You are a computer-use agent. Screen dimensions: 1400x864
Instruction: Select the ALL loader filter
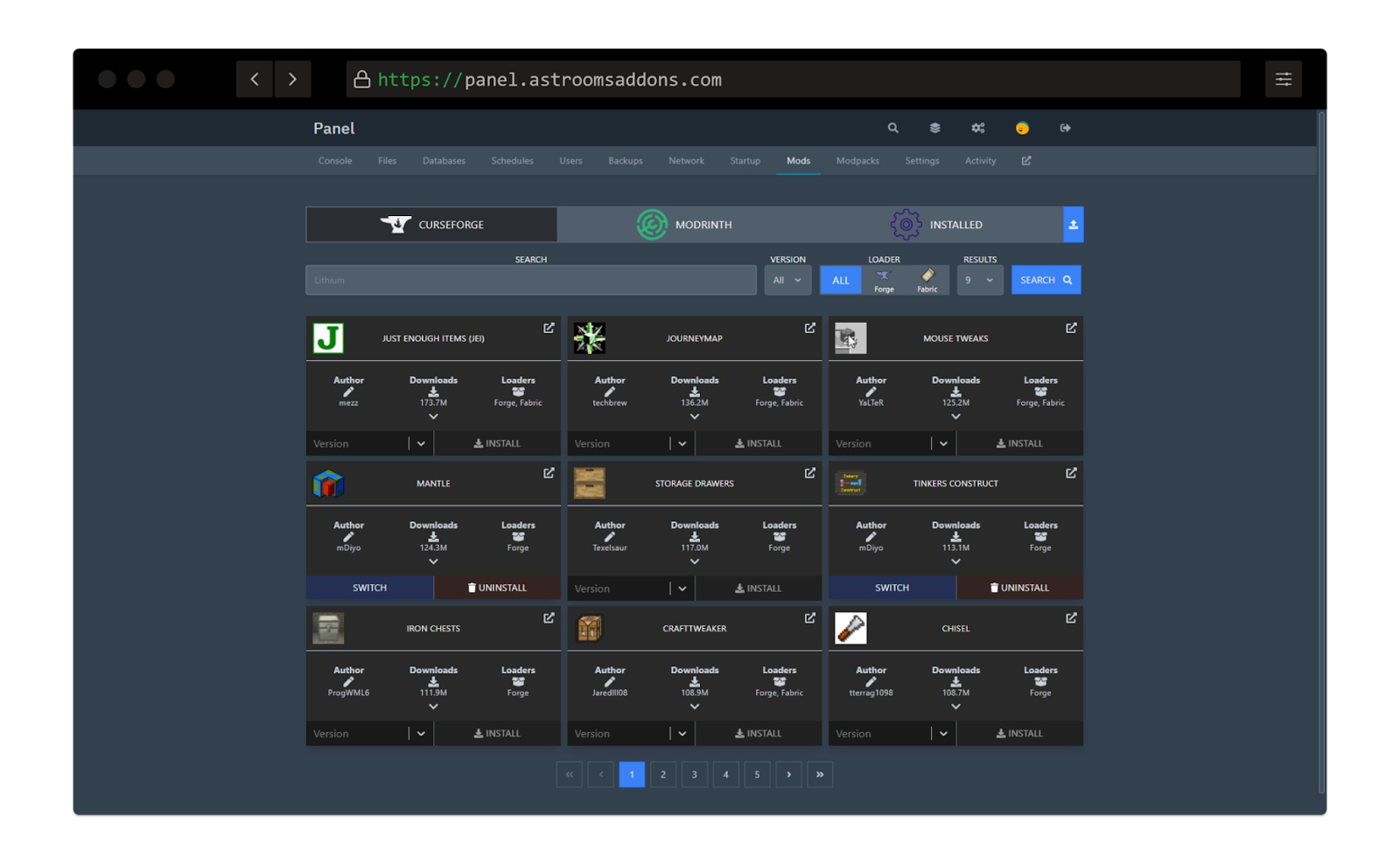click(841, 281)
